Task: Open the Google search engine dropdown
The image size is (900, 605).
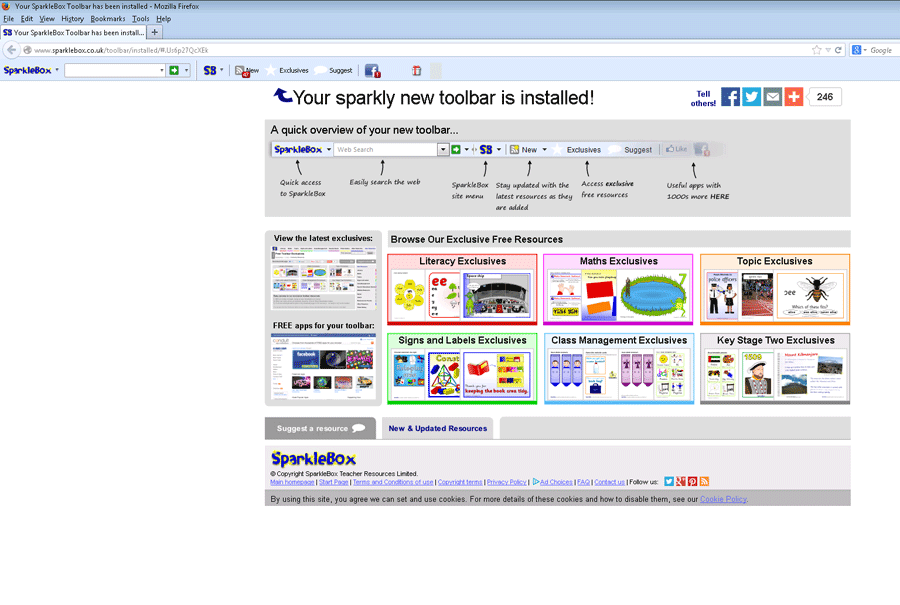Action: 861,50
